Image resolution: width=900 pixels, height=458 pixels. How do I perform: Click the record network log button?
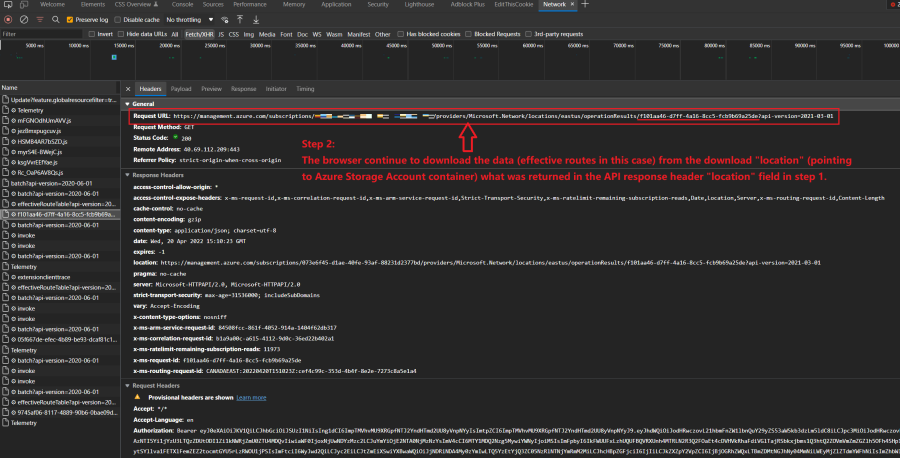pos(7,19)
